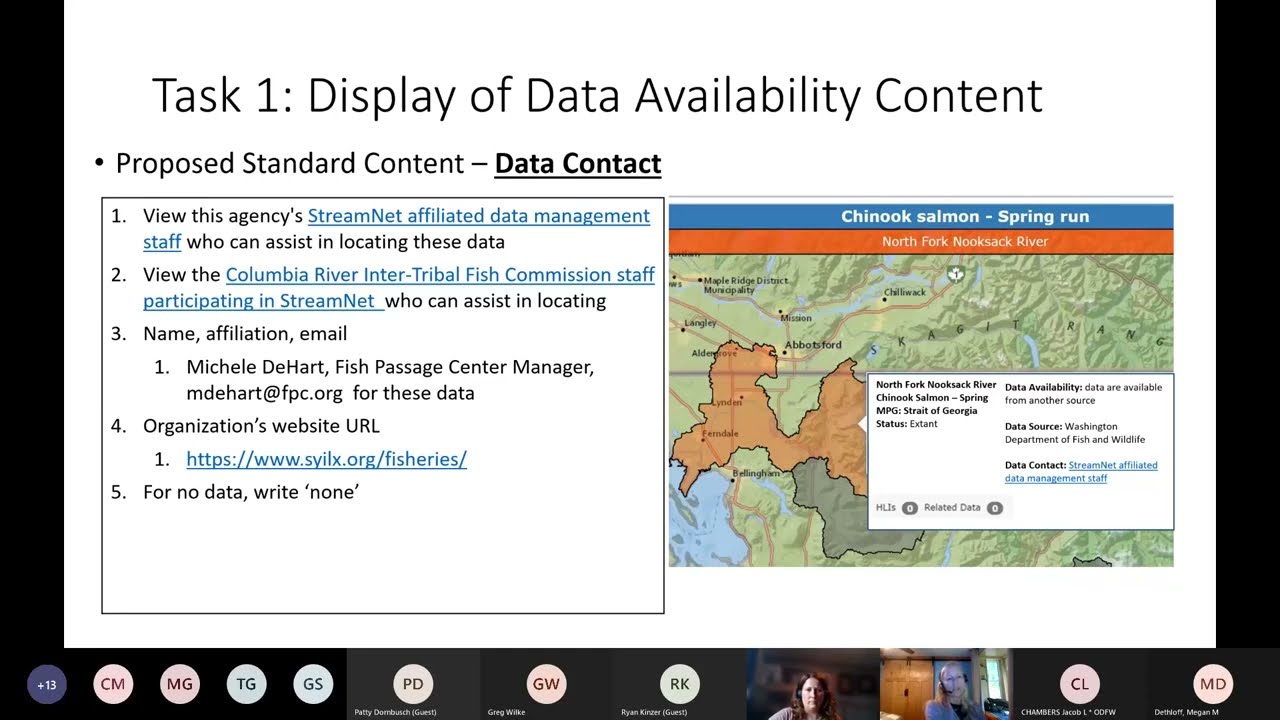Image resolution: width=1280 pixels, height=720 pixels.
Task: Click the North Fork Nooksack River orange bar
Action: (921, 241)
